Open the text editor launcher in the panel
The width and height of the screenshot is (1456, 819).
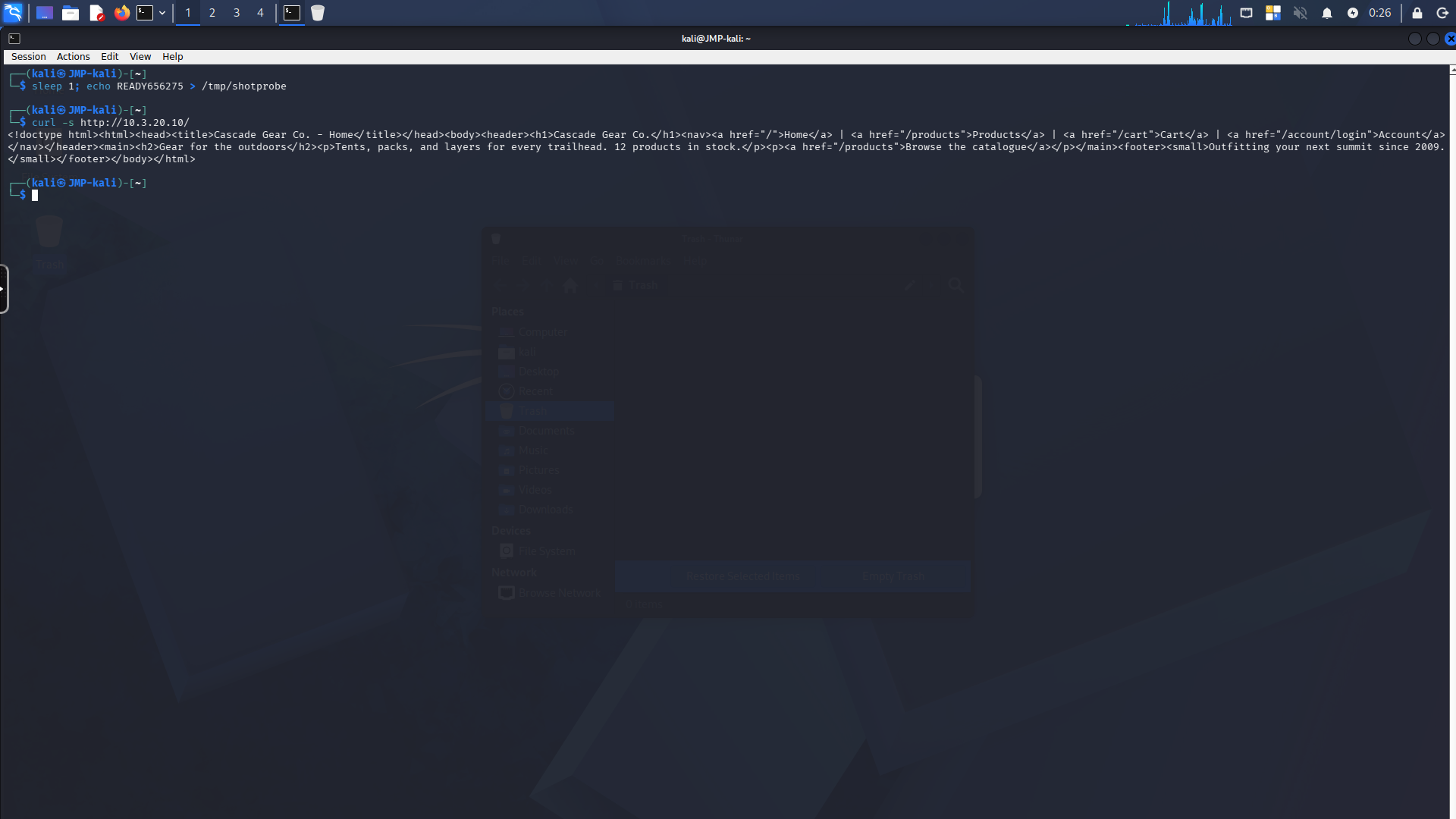point(96,13)
